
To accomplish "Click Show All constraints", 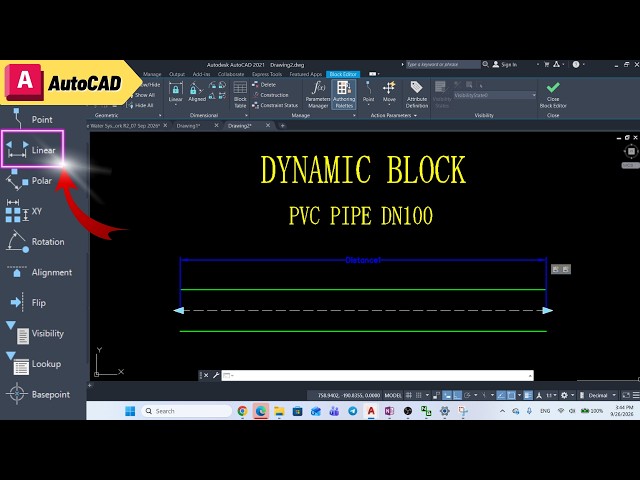I will click(143, 95).
